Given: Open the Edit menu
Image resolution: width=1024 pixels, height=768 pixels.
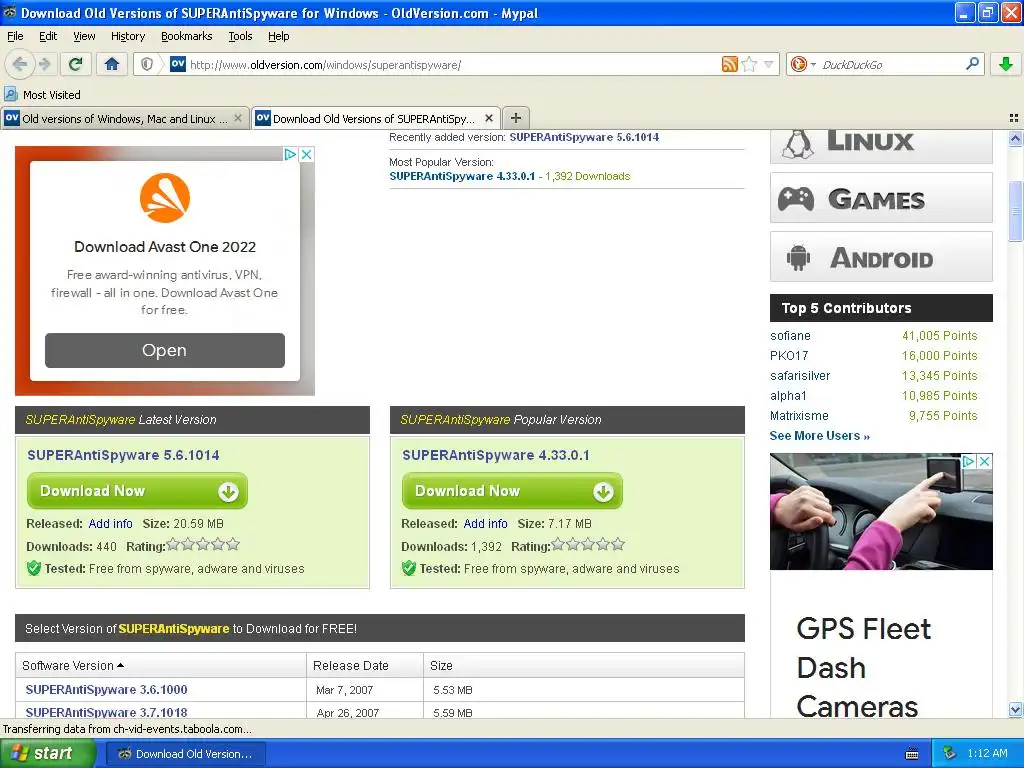Looking at the screenshot, I should click(48, 36).
